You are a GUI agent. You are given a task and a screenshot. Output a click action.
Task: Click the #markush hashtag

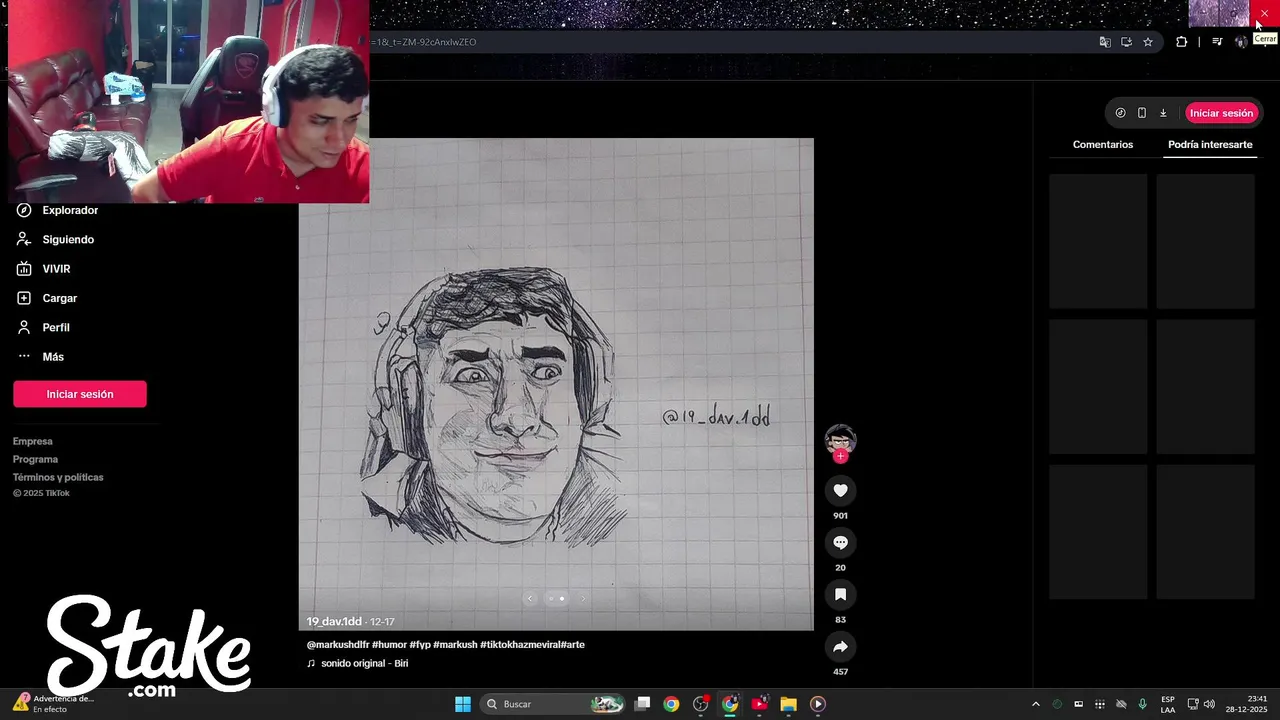(x=455, y=645)
